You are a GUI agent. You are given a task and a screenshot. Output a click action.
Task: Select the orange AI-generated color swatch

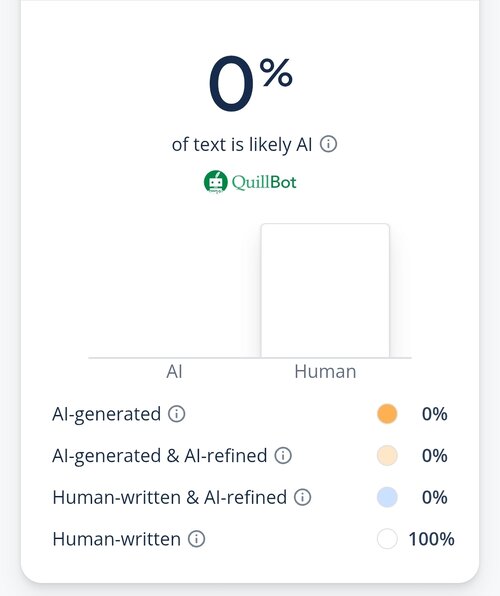tap(387, 414)
